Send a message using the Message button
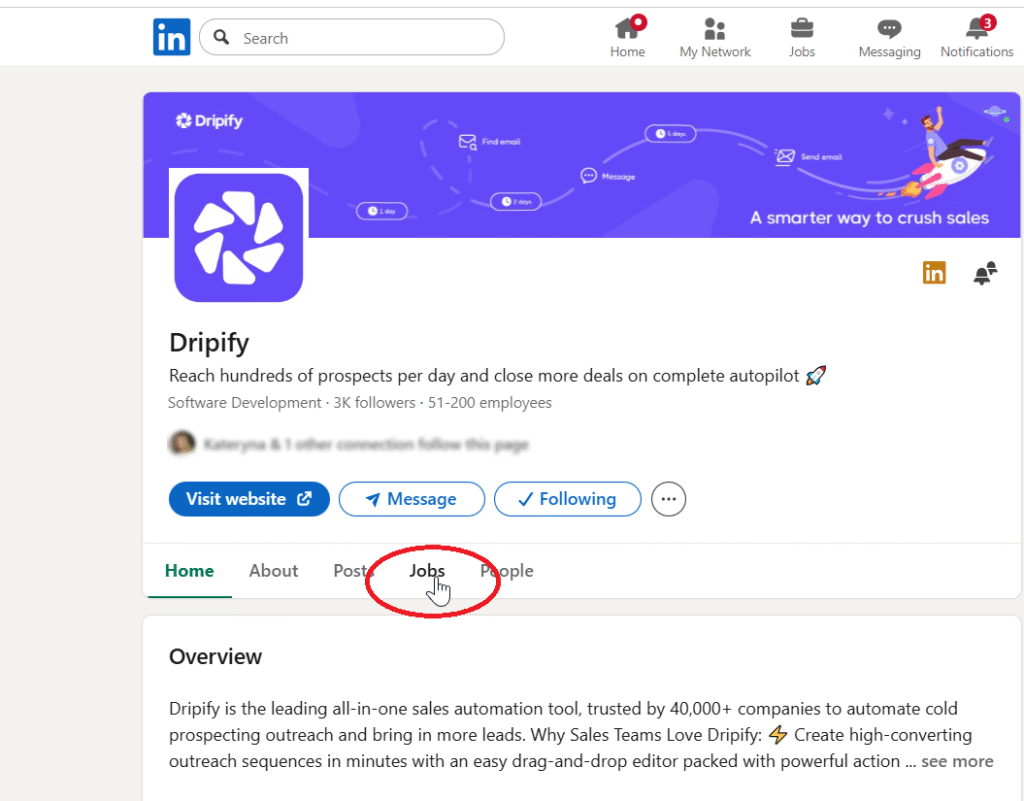 [411, 499]
